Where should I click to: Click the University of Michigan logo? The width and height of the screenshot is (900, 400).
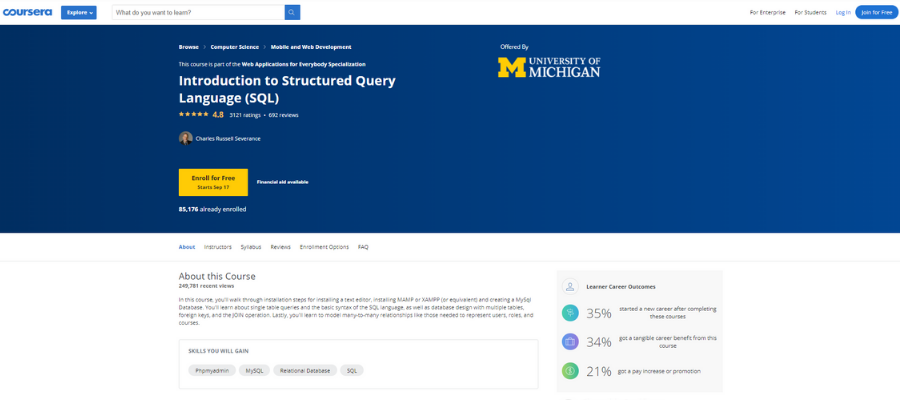click(549, 67)
